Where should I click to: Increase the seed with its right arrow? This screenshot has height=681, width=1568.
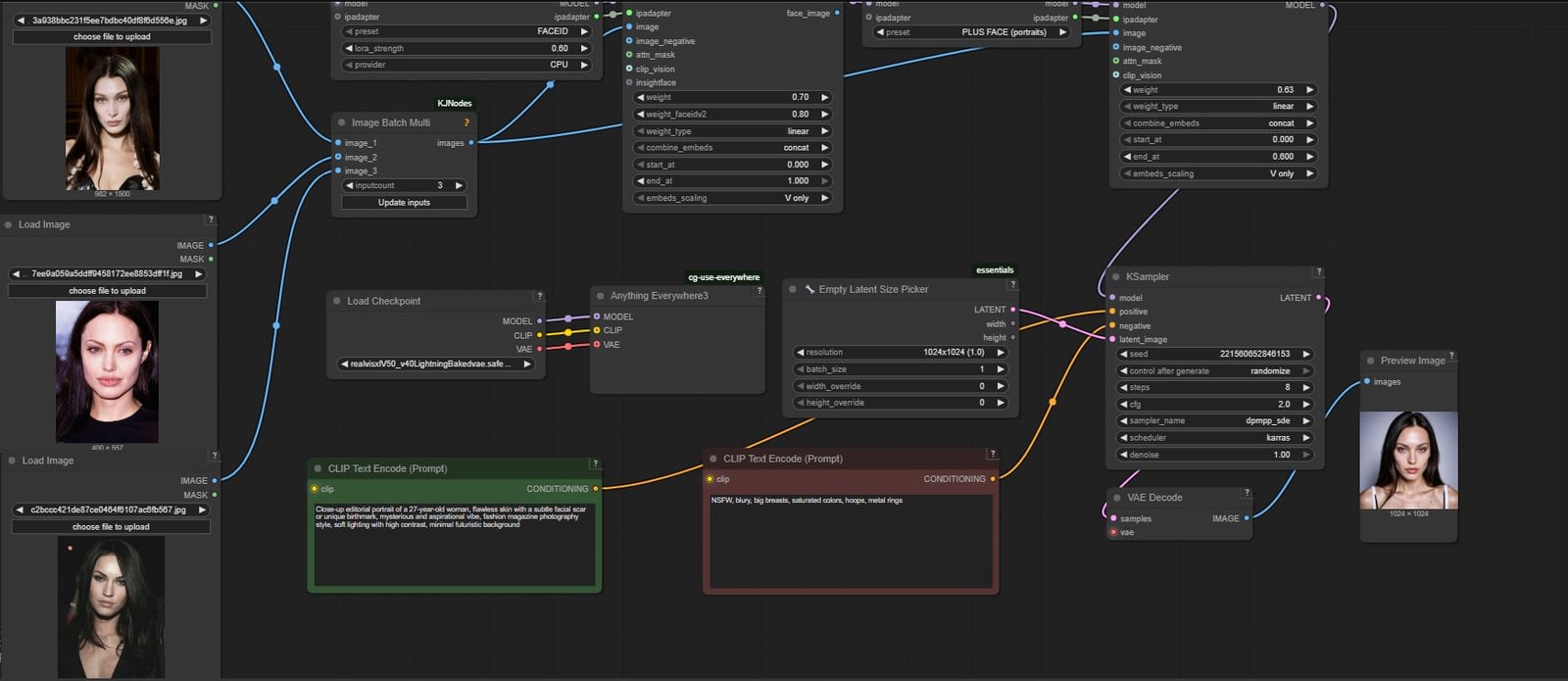click(1307, 355)
